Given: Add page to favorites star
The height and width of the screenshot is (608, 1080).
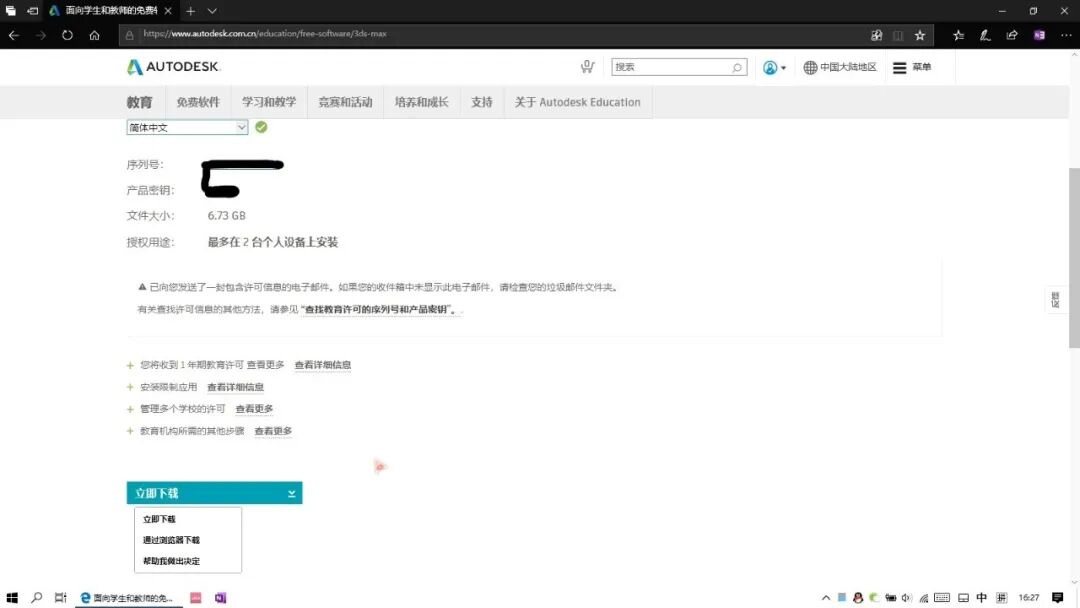Looking at the screenshot, I should (x=920, y=35).
